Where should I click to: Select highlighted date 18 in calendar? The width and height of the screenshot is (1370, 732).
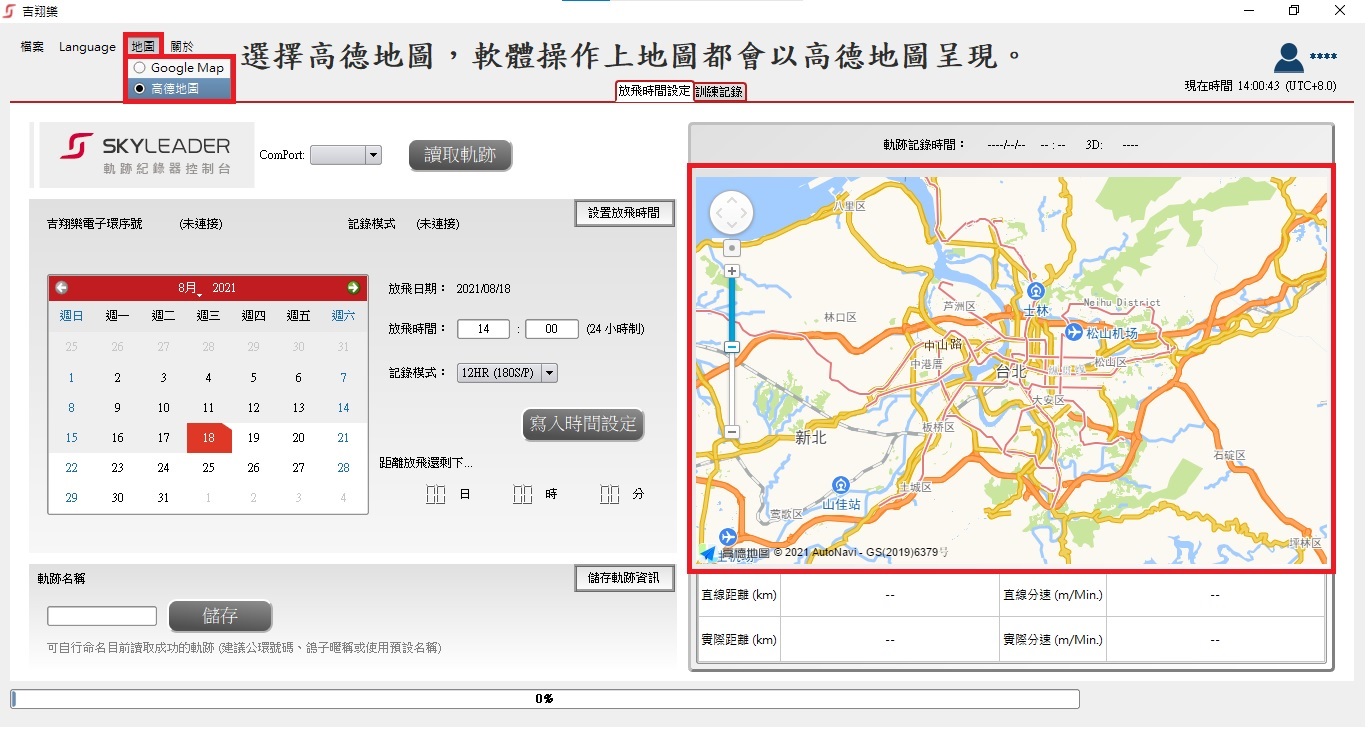click(x=209, y=438)
